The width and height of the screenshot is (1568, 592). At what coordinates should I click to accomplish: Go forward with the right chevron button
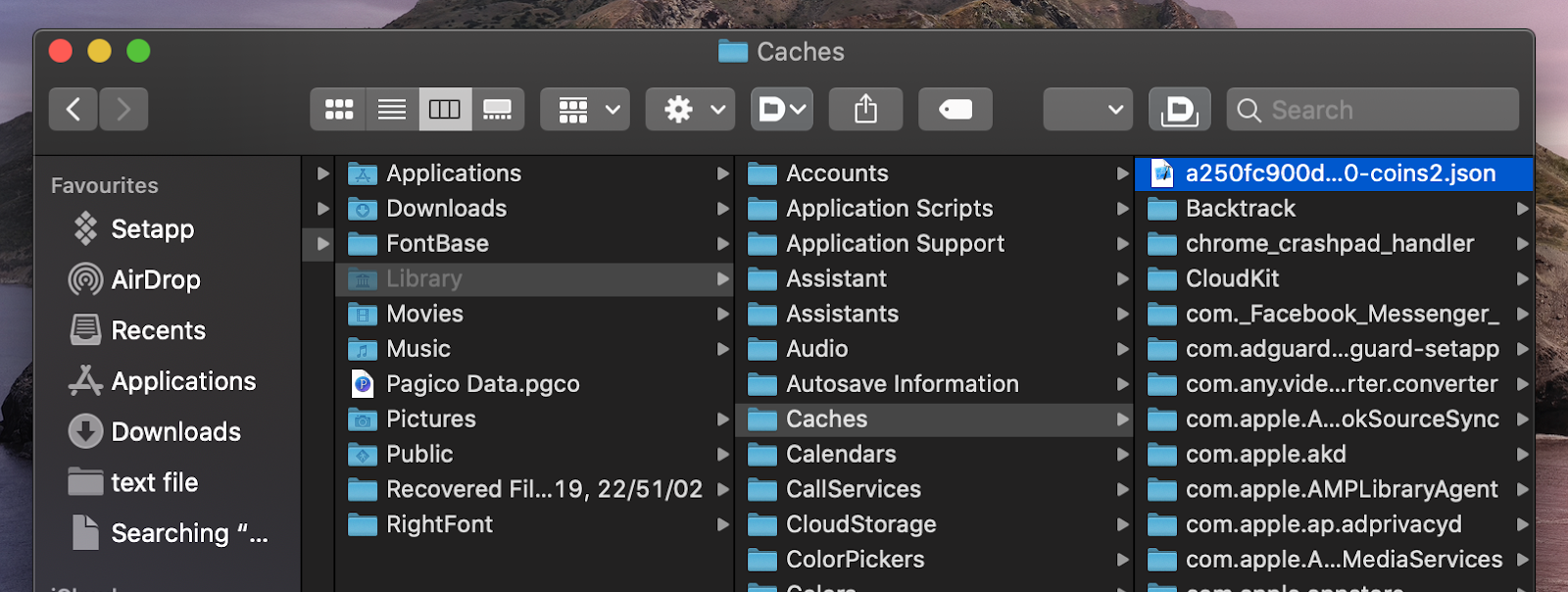pos(123,109)
